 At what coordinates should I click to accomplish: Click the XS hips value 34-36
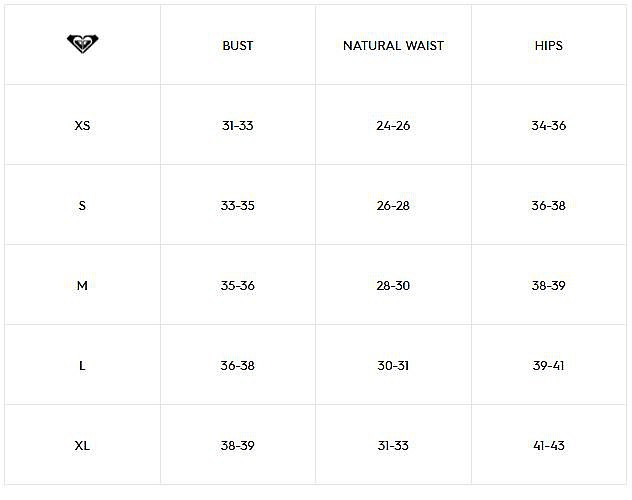[x=549, y=126]
